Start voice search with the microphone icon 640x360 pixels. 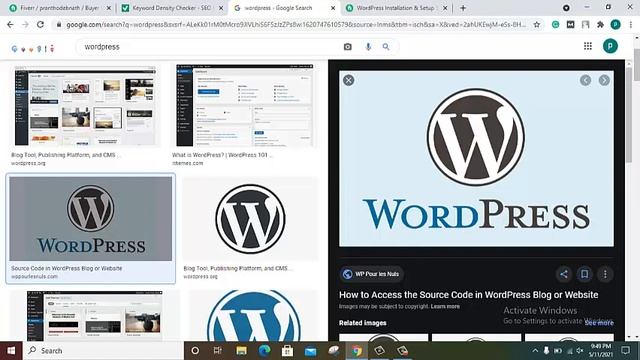click(x=368, y=47)
